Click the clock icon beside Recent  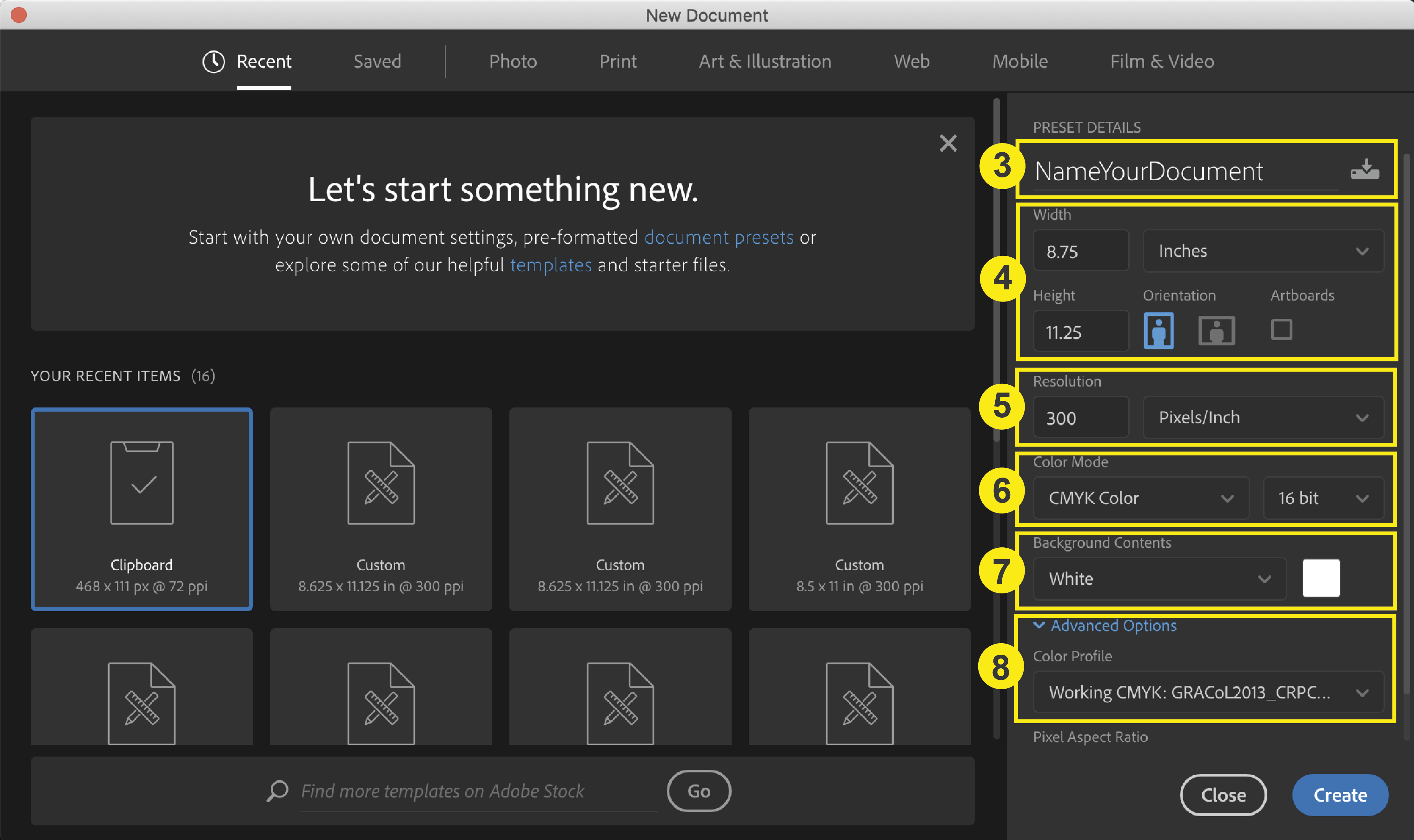214,61
